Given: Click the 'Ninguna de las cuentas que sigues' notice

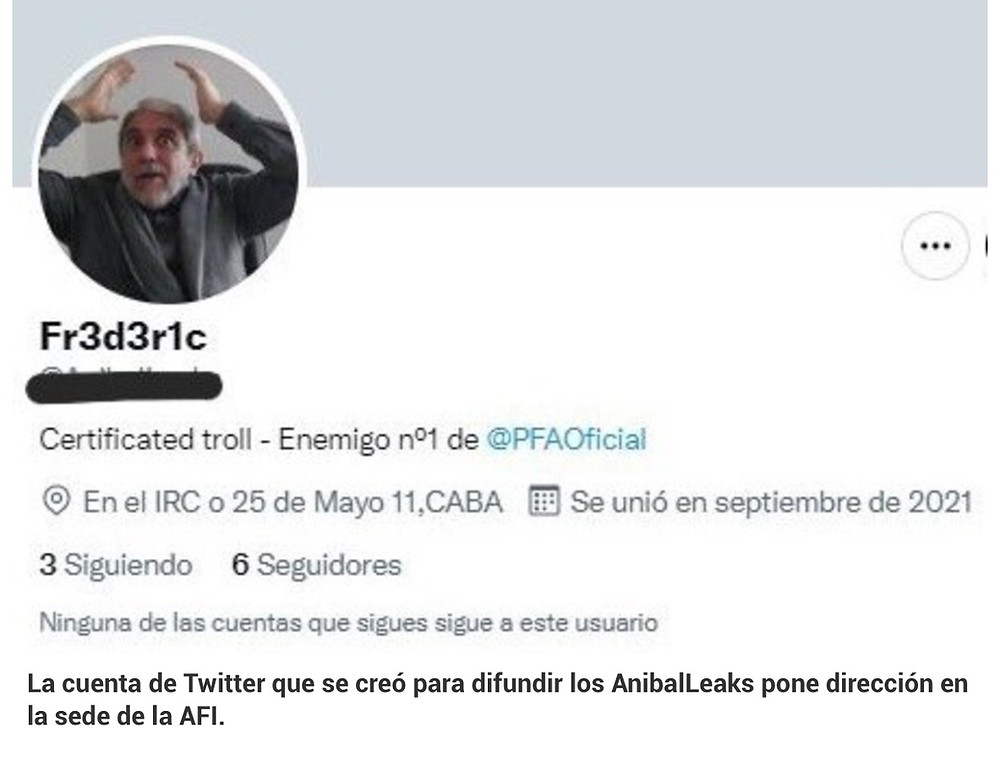Looking at the screenshot, I should coord(348,623).
